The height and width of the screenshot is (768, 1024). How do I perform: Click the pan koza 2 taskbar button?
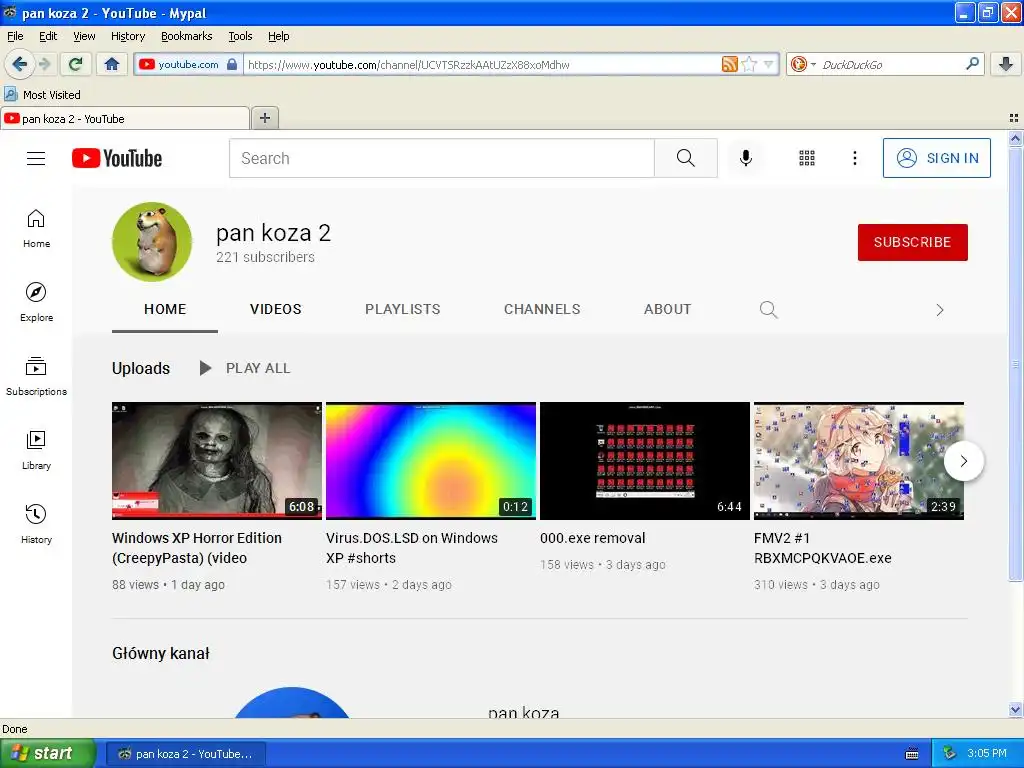click(x=185, y=754)
